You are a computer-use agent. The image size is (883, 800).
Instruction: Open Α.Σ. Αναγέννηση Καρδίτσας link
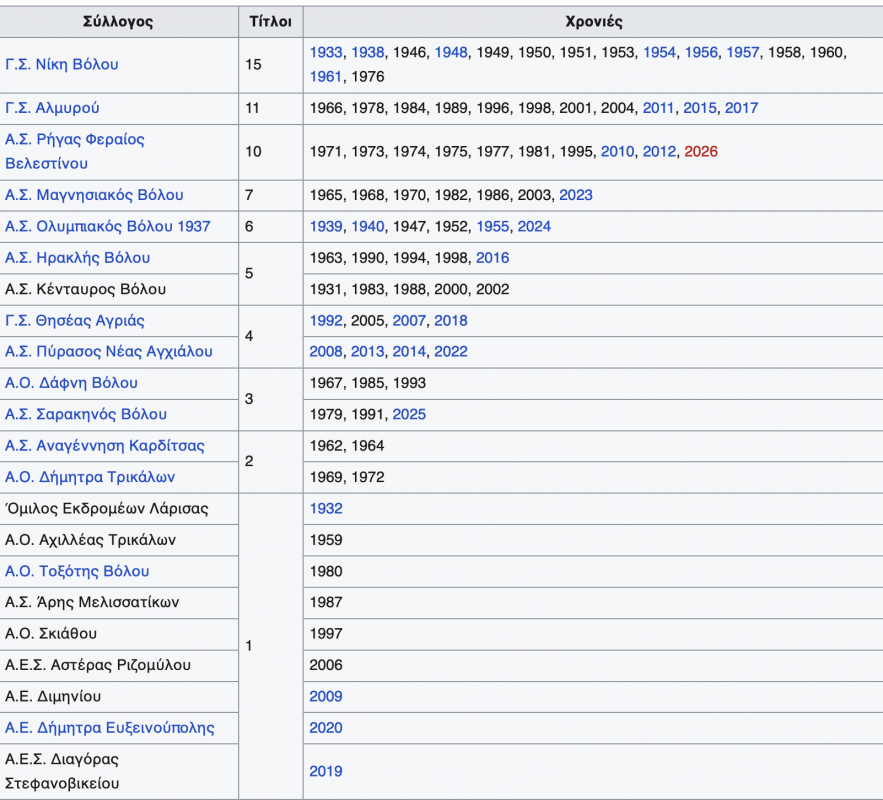pyautogui.click(x=105, y=446)
